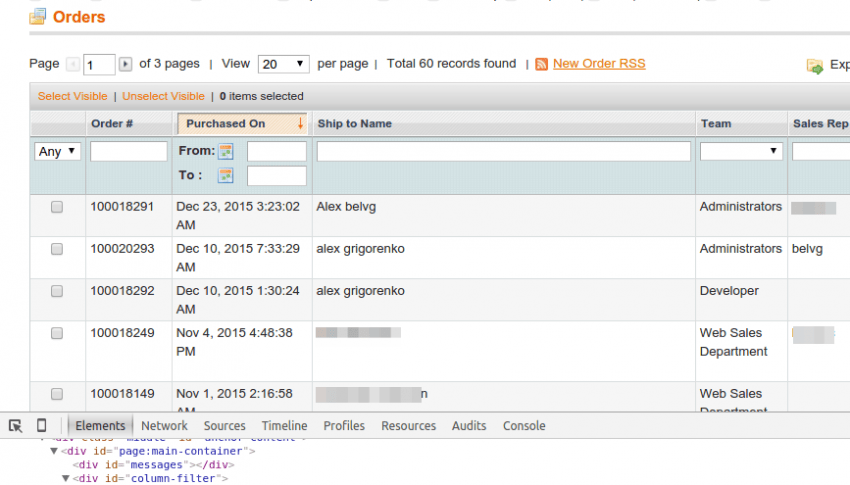Screen dimensions: 850x485
Task: Check the box for order 100018149
Action: click(57, 394)
